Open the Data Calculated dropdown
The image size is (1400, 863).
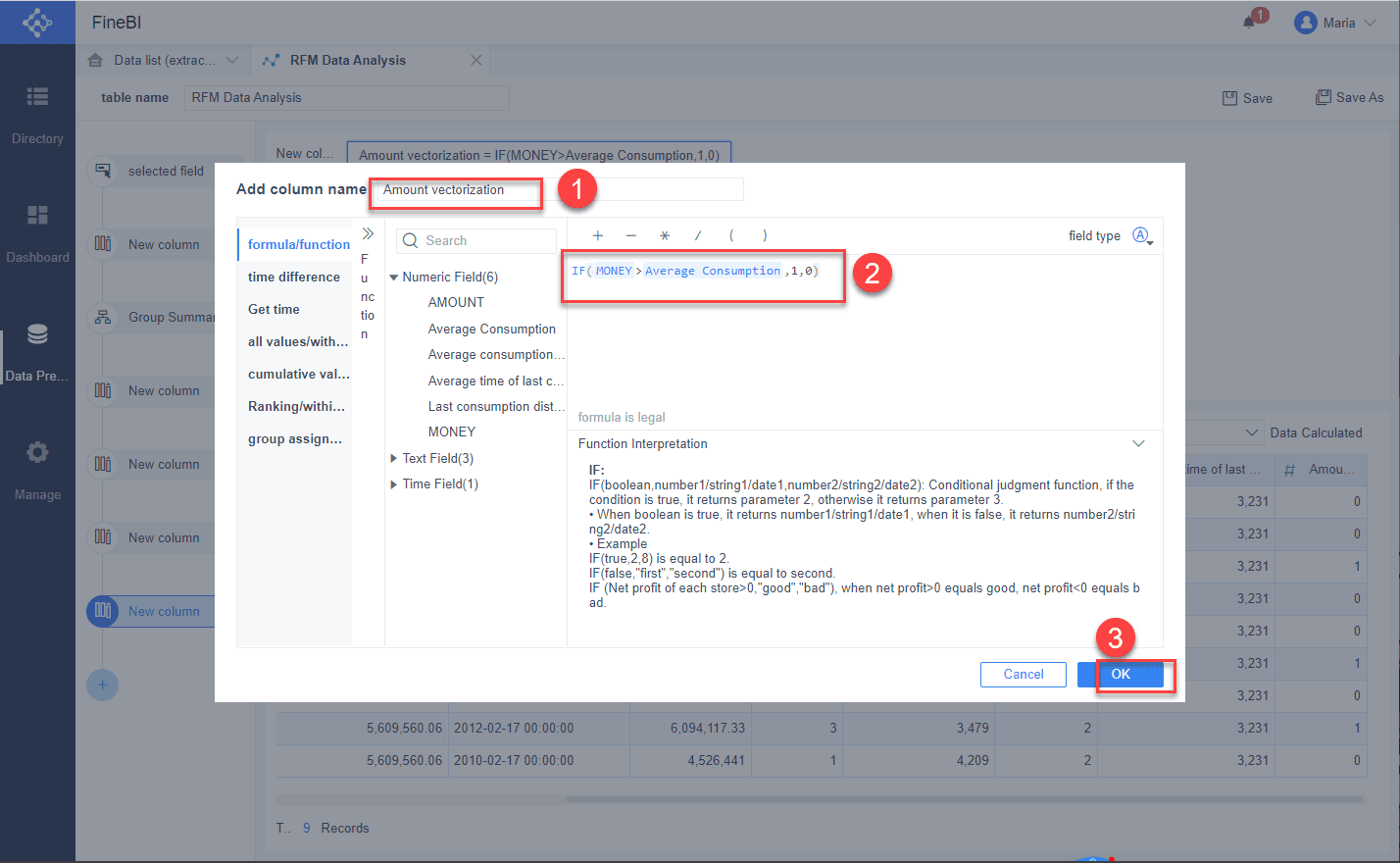tap(1252, 432)
